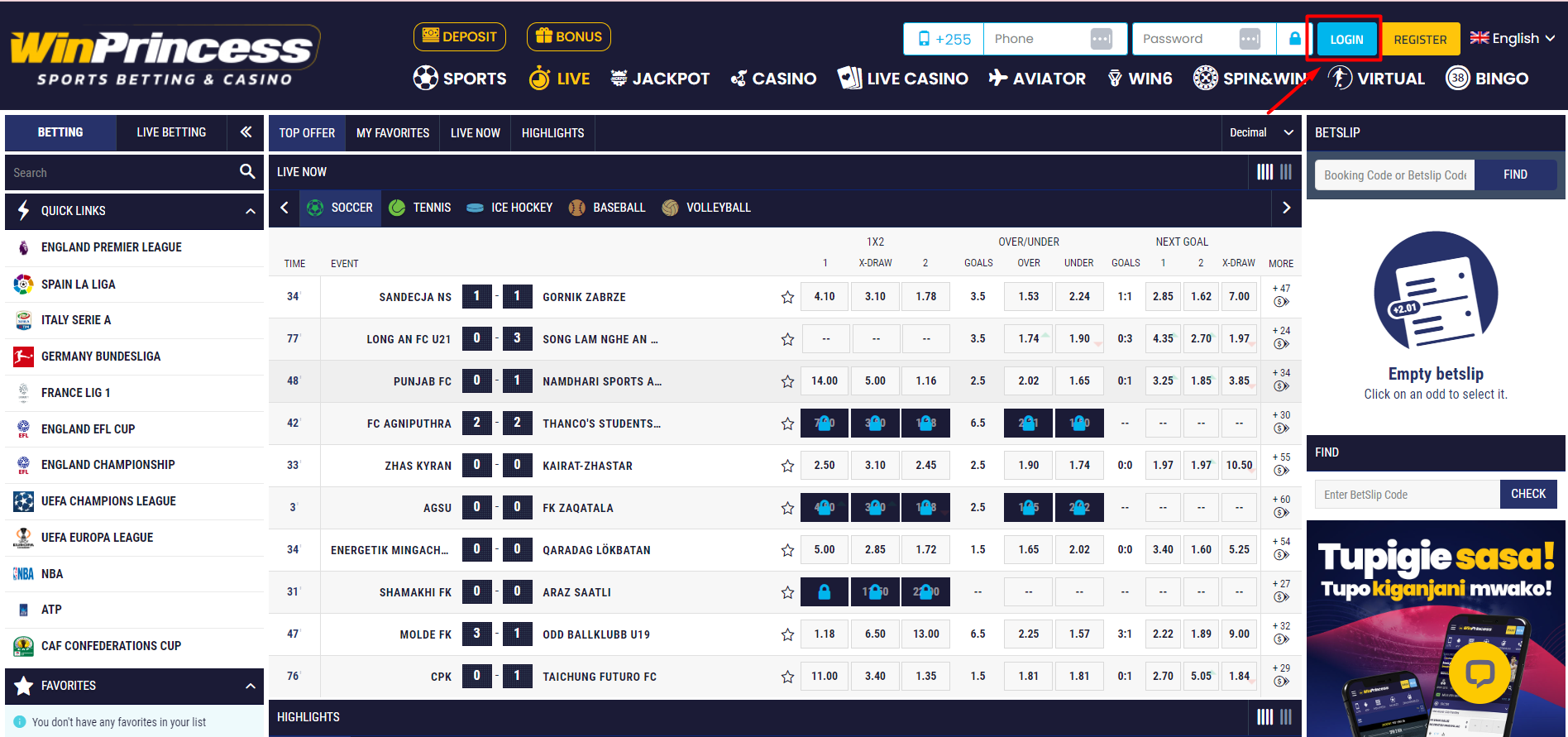
Task: Focus the Enter BetSlip Code field
Action: click(1408, 494)
